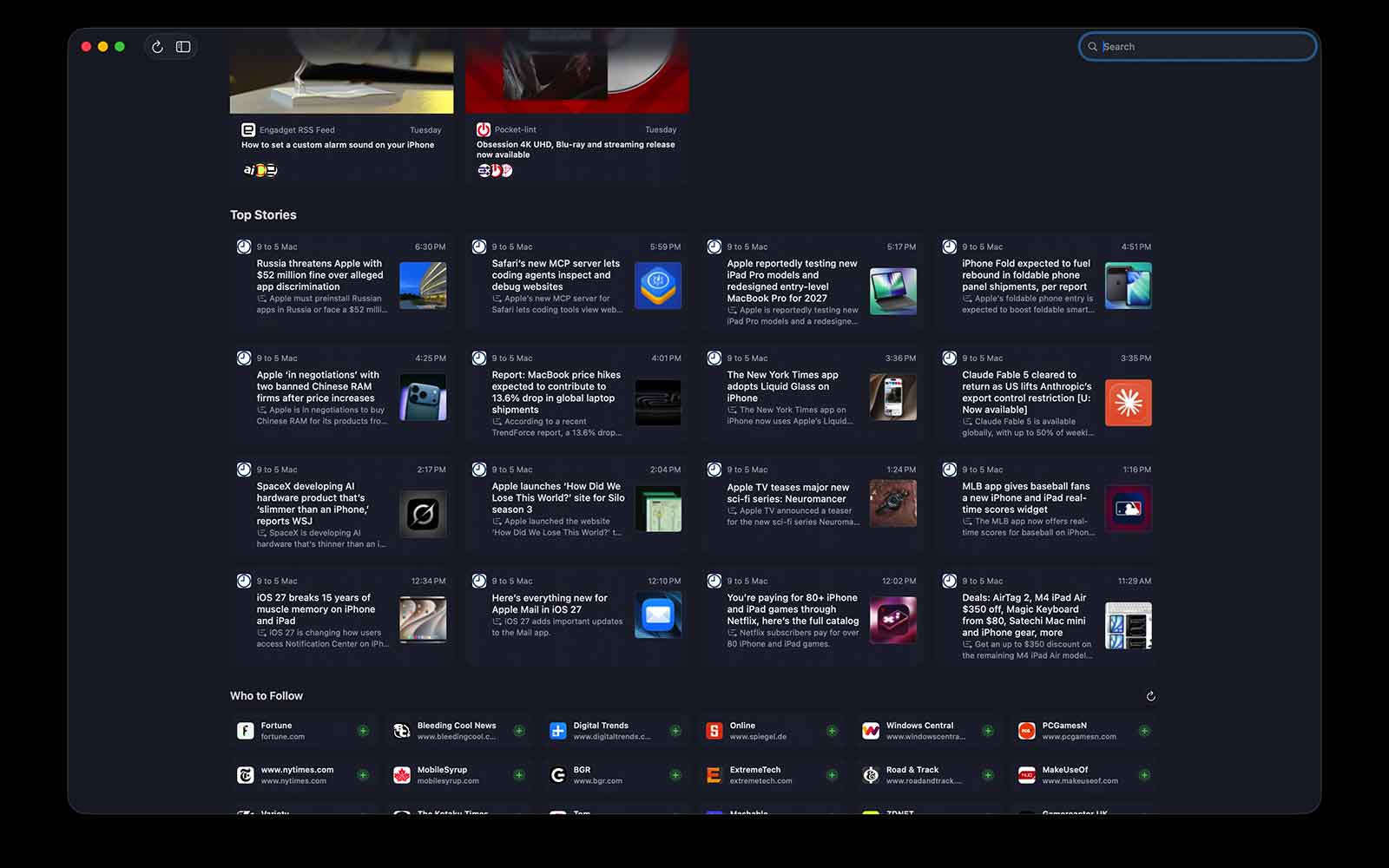Toggle the sidebar panel icon
The image size is (1389, 868).
[183, 47]
